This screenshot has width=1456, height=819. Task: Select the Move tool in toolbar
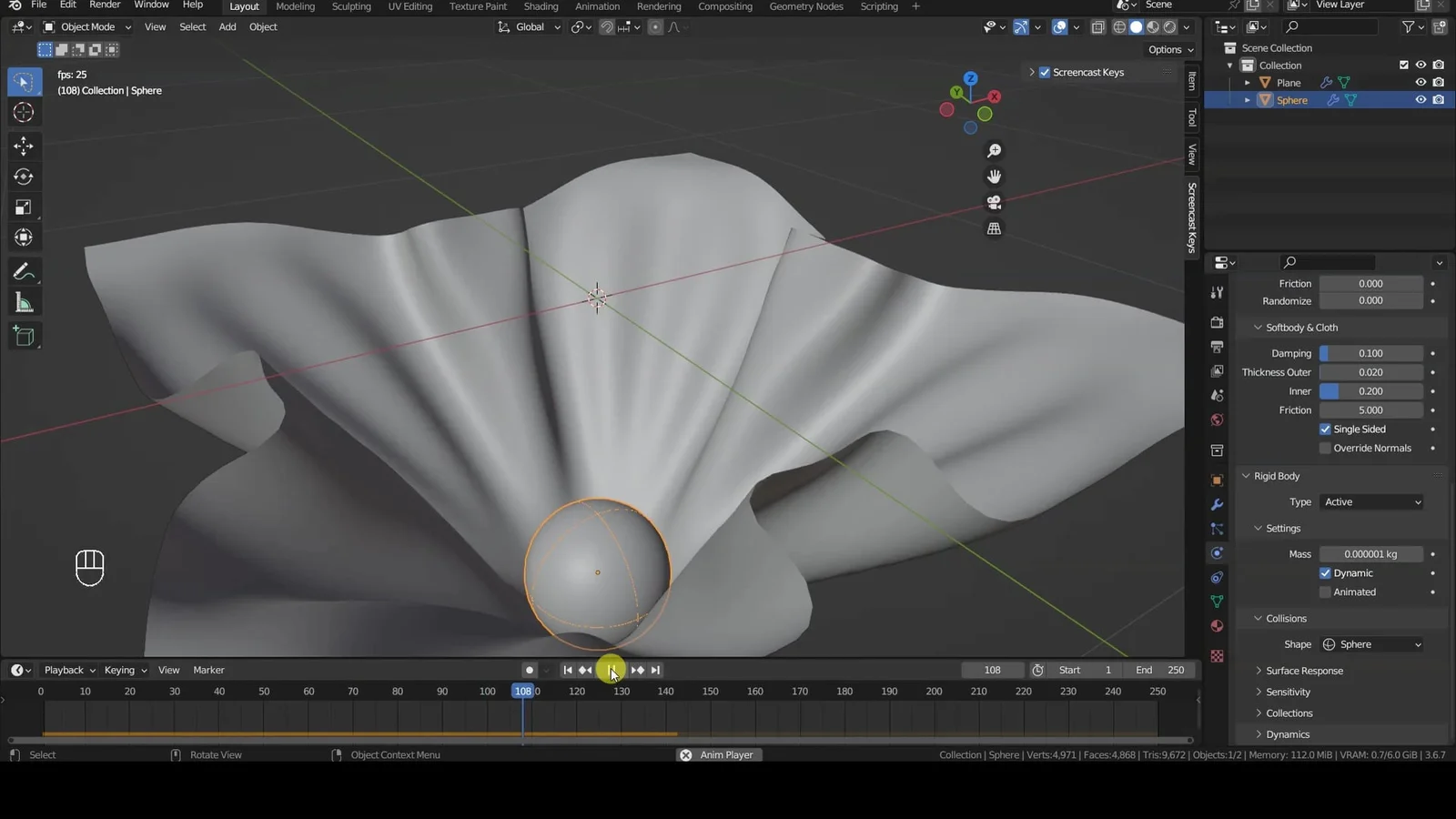[x=24, y=146]
